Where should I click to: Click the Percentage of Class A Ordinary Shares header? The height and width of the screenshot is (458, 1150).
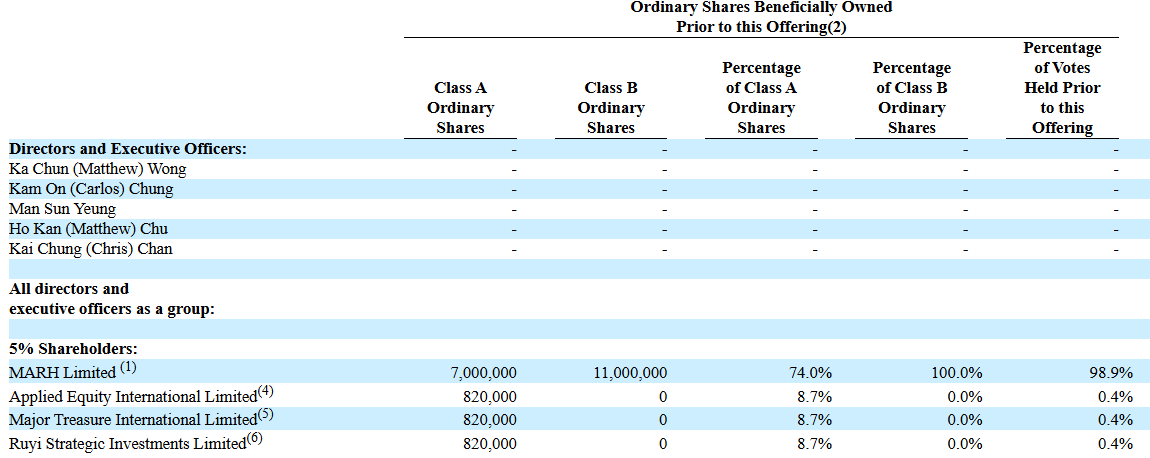[761, 98]
